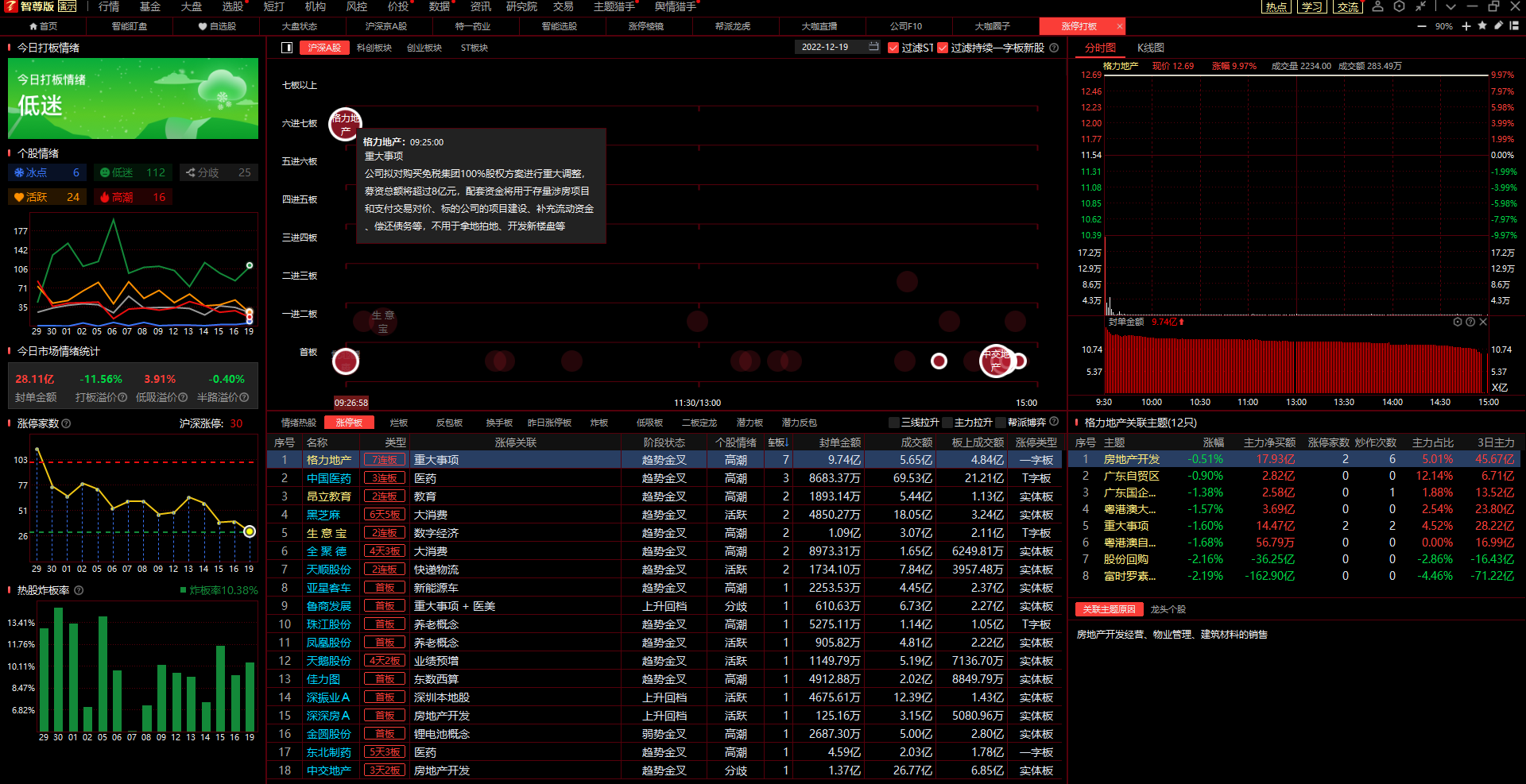The width and height of the screenshot is (1526, 784).
Task: Select the 创业板块 filter tab
Action: click(424, 48)
